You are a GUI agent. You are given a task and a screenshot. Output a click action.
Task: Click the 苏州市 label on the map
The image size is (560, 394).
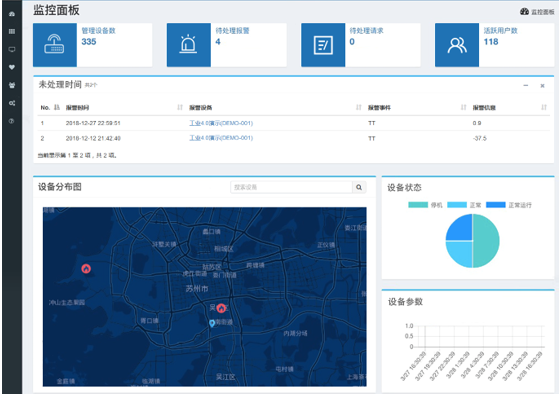click(197, 289)
